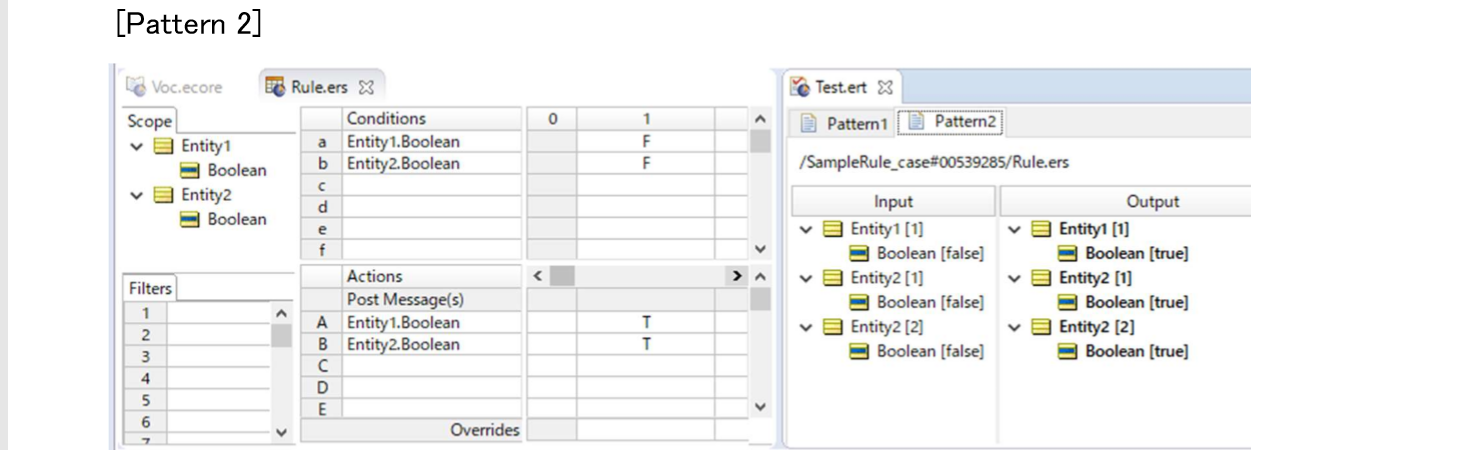Click conditions table scroll-down arrow
Viewport: 1480px width, 450px height.
(761, 249)
